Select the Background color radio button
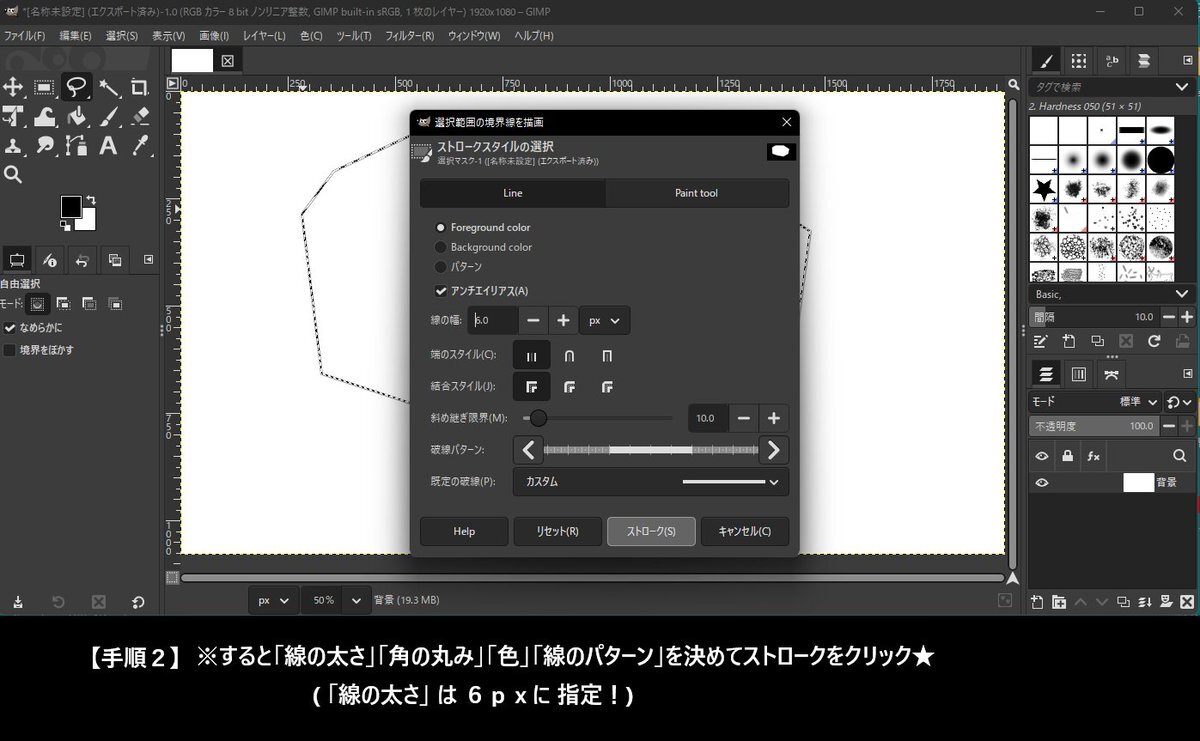This screenshot has height=741, width=1200. coord(440,247)
